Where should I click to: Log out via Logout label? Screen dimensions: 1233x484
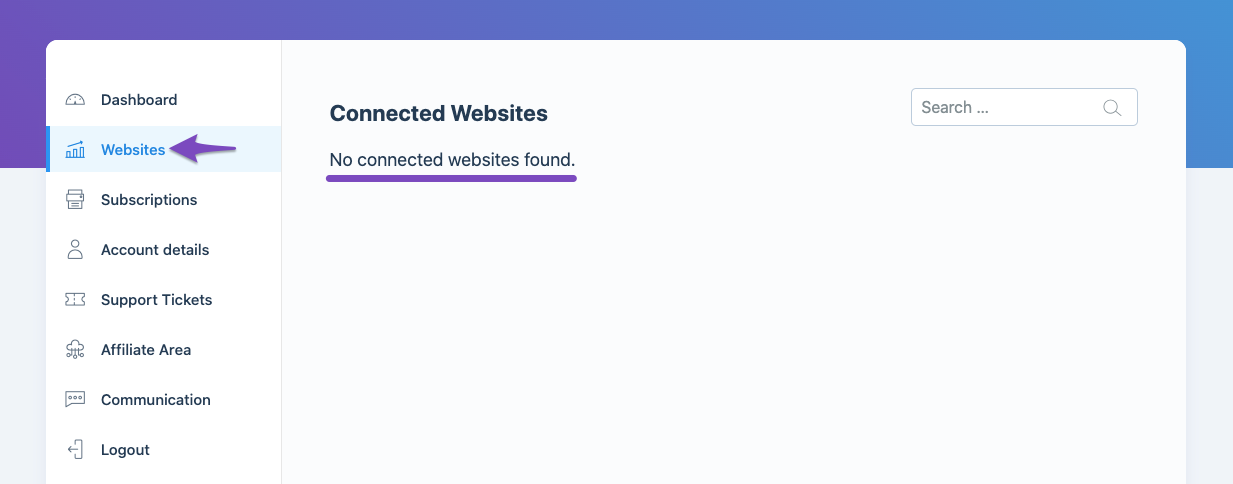125,450
